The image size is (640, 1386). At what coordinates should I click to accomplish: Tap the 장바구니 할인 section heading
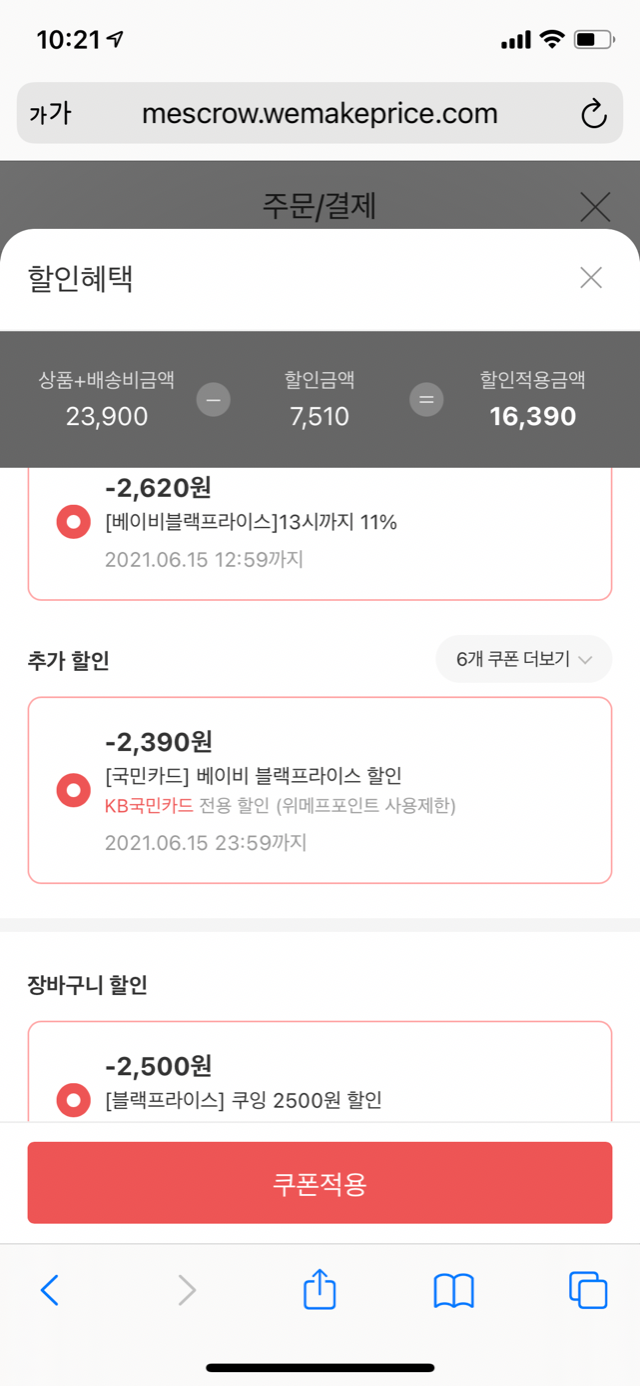[x=88, y=985]
